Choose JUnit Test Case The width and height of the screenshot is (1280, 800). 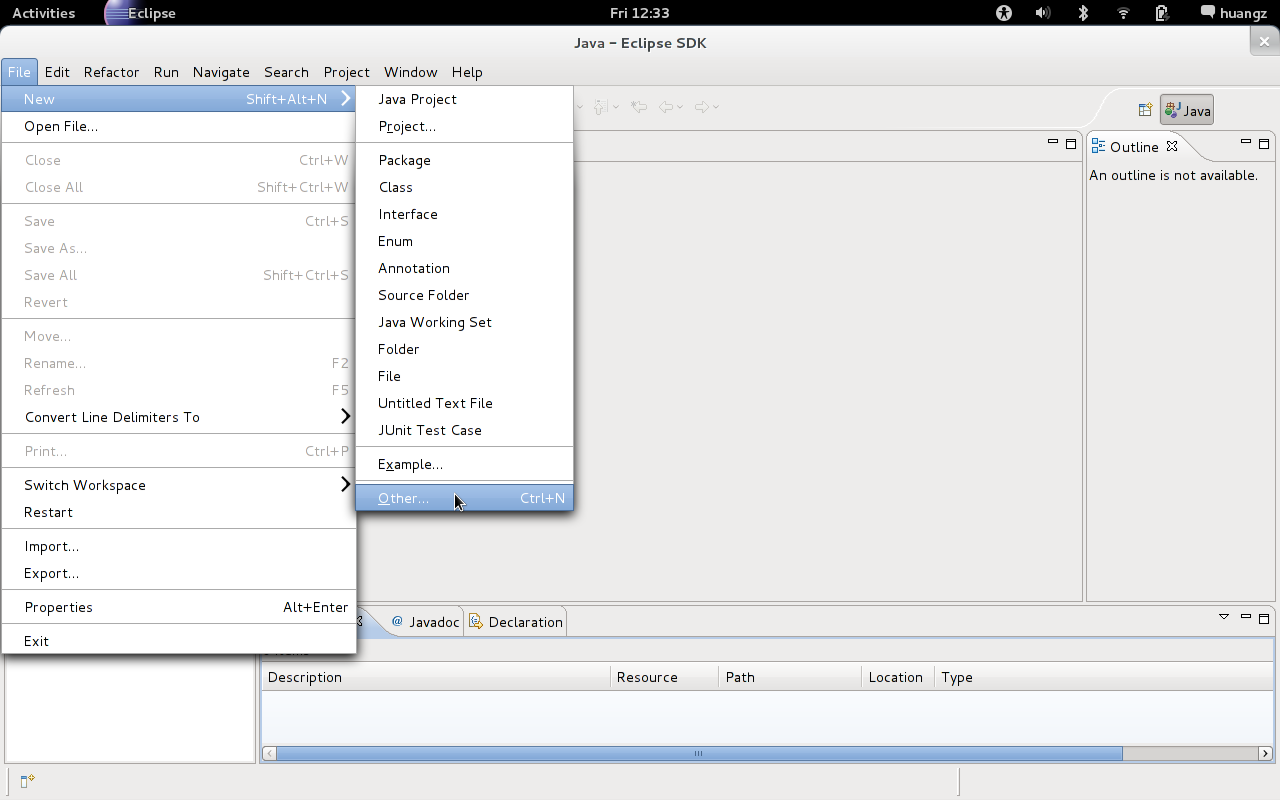(x=464, y=430)
